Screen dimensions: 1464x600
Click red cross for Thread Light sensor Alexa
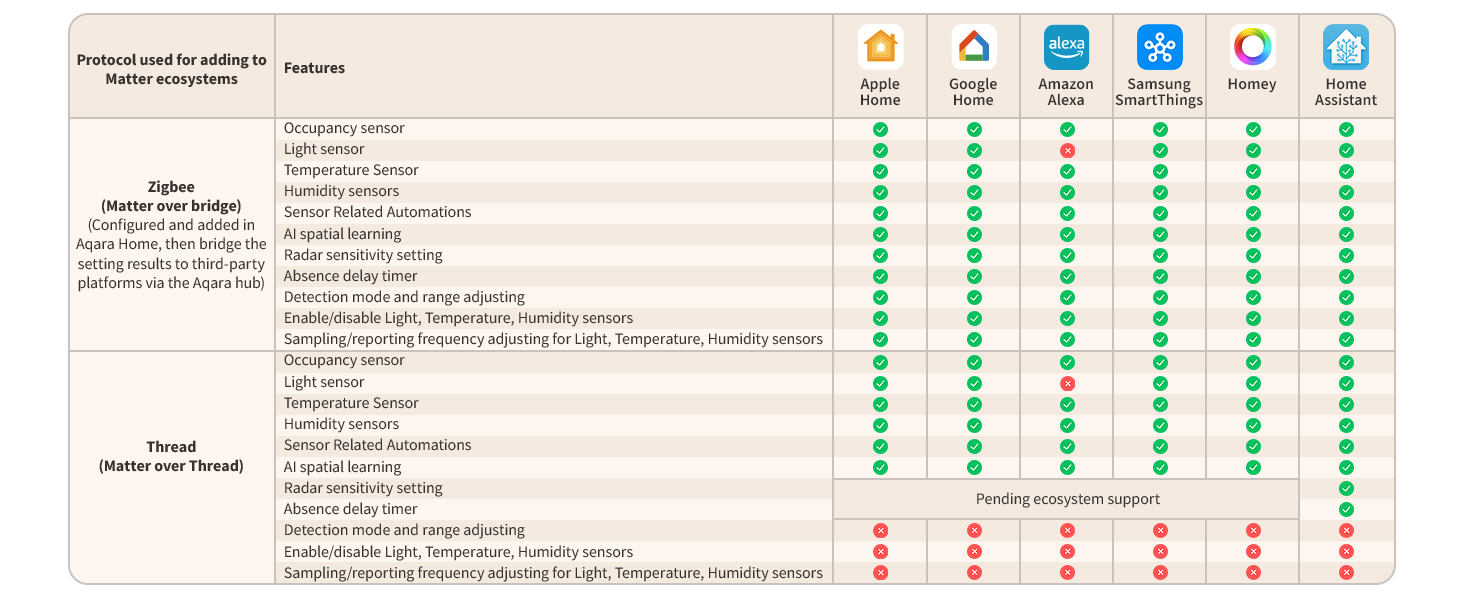coord(1067,383)
